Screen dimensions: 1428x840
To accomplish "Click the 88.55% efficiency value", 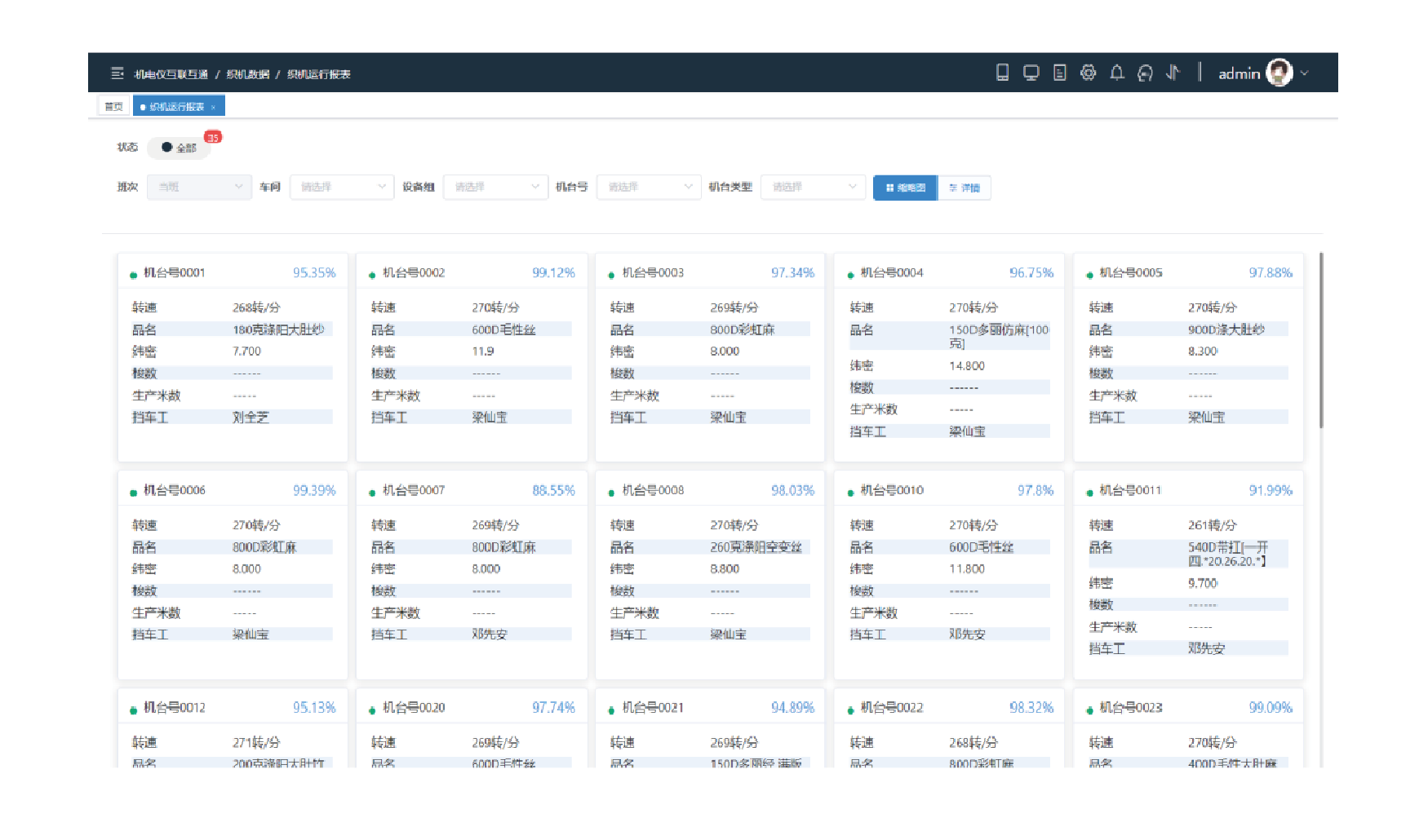I will (553, 490).
